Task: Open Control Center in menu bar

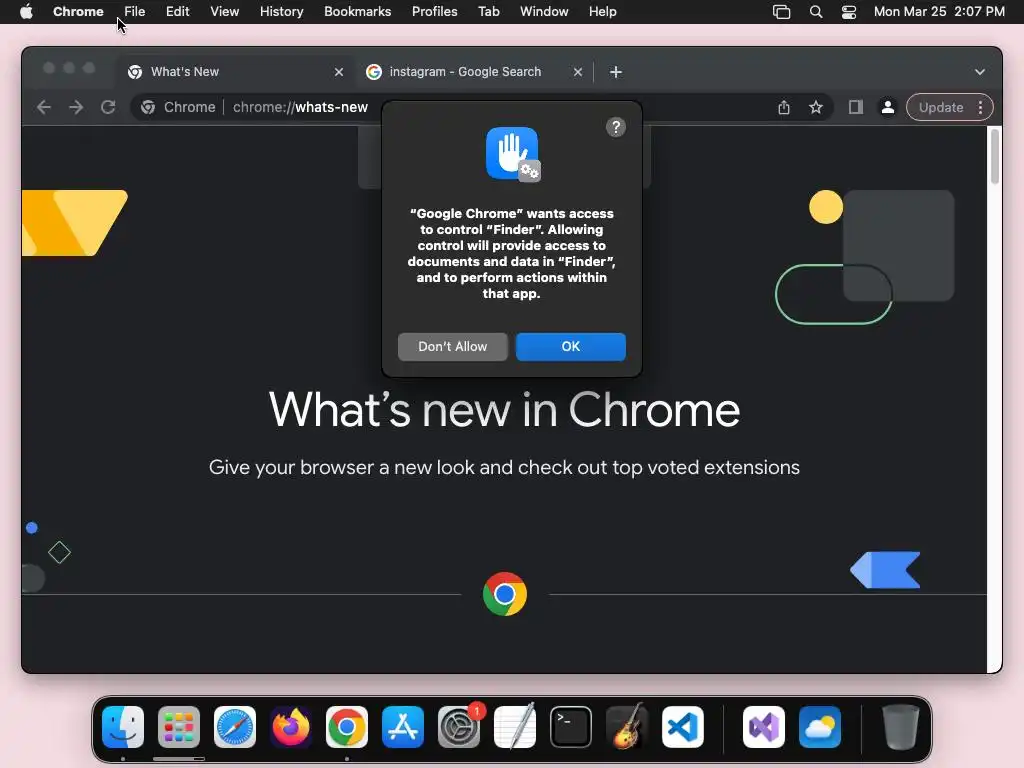Action: [x=848, y=12]
